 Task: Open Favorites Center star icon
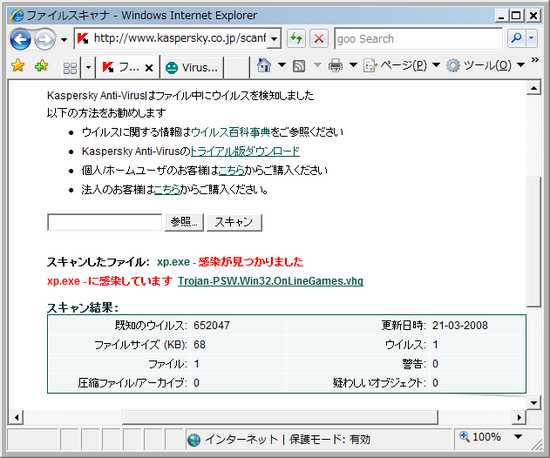click(18, 66)
